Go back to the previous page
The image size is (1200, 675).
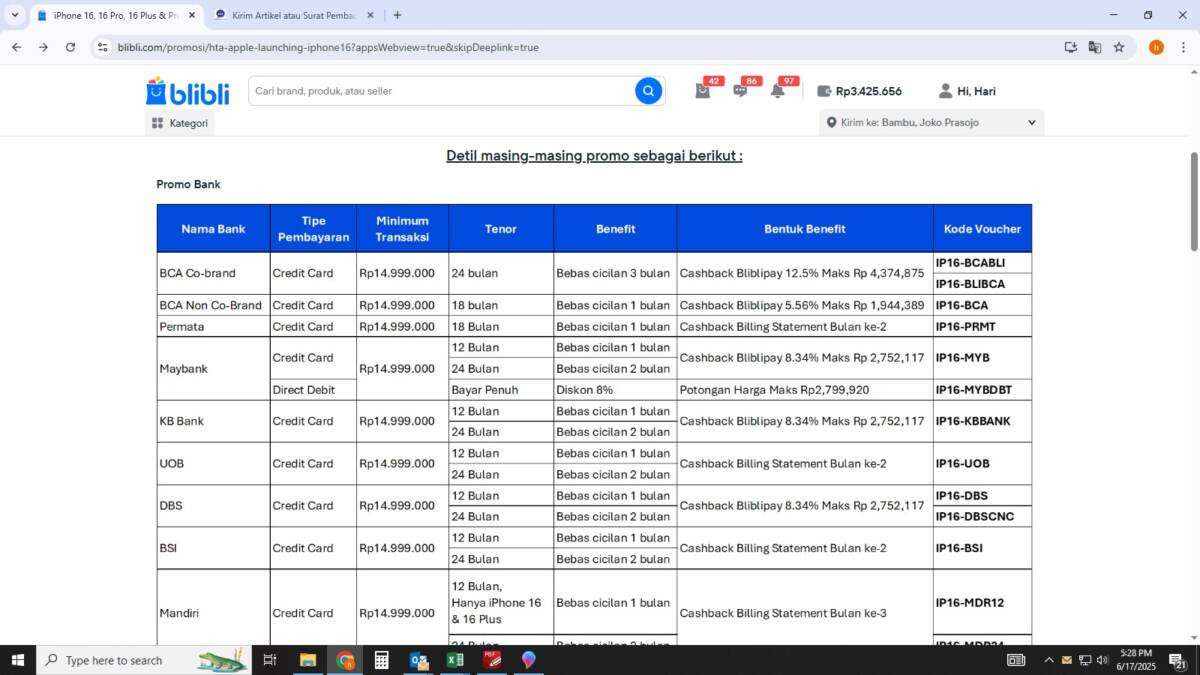click(x=16, y=47)
